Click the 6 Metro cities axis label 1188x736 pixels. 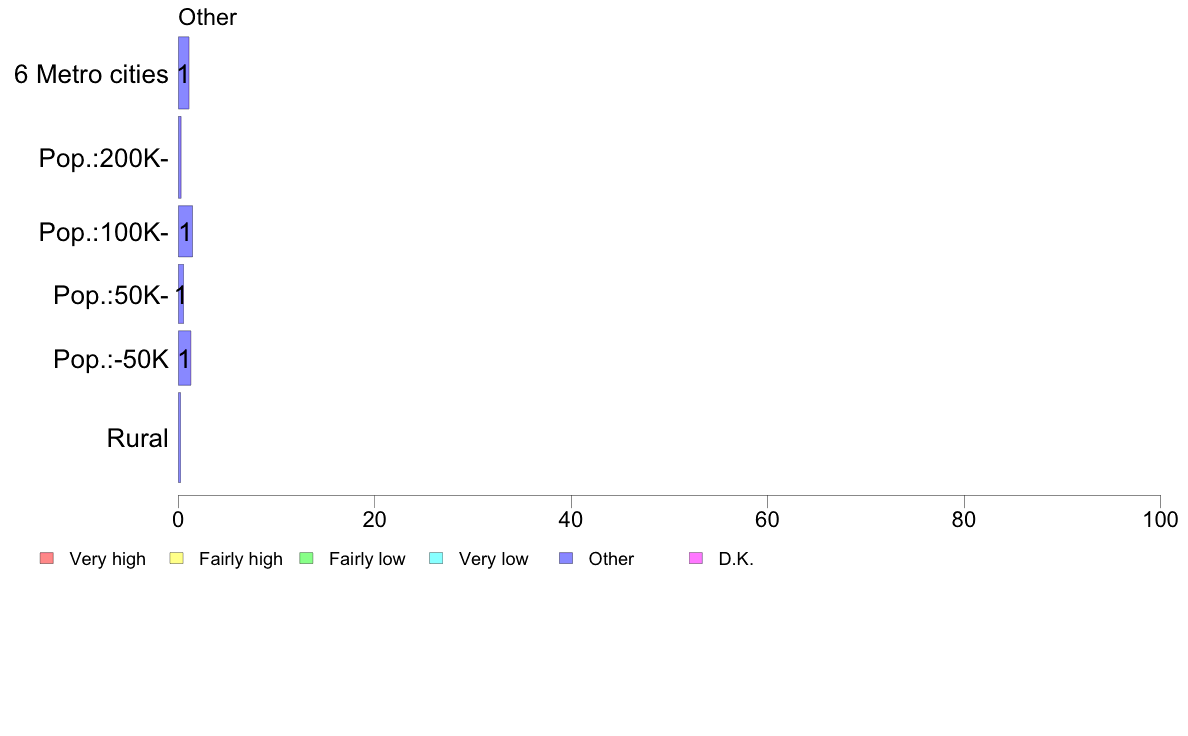[x=91, y=74]
